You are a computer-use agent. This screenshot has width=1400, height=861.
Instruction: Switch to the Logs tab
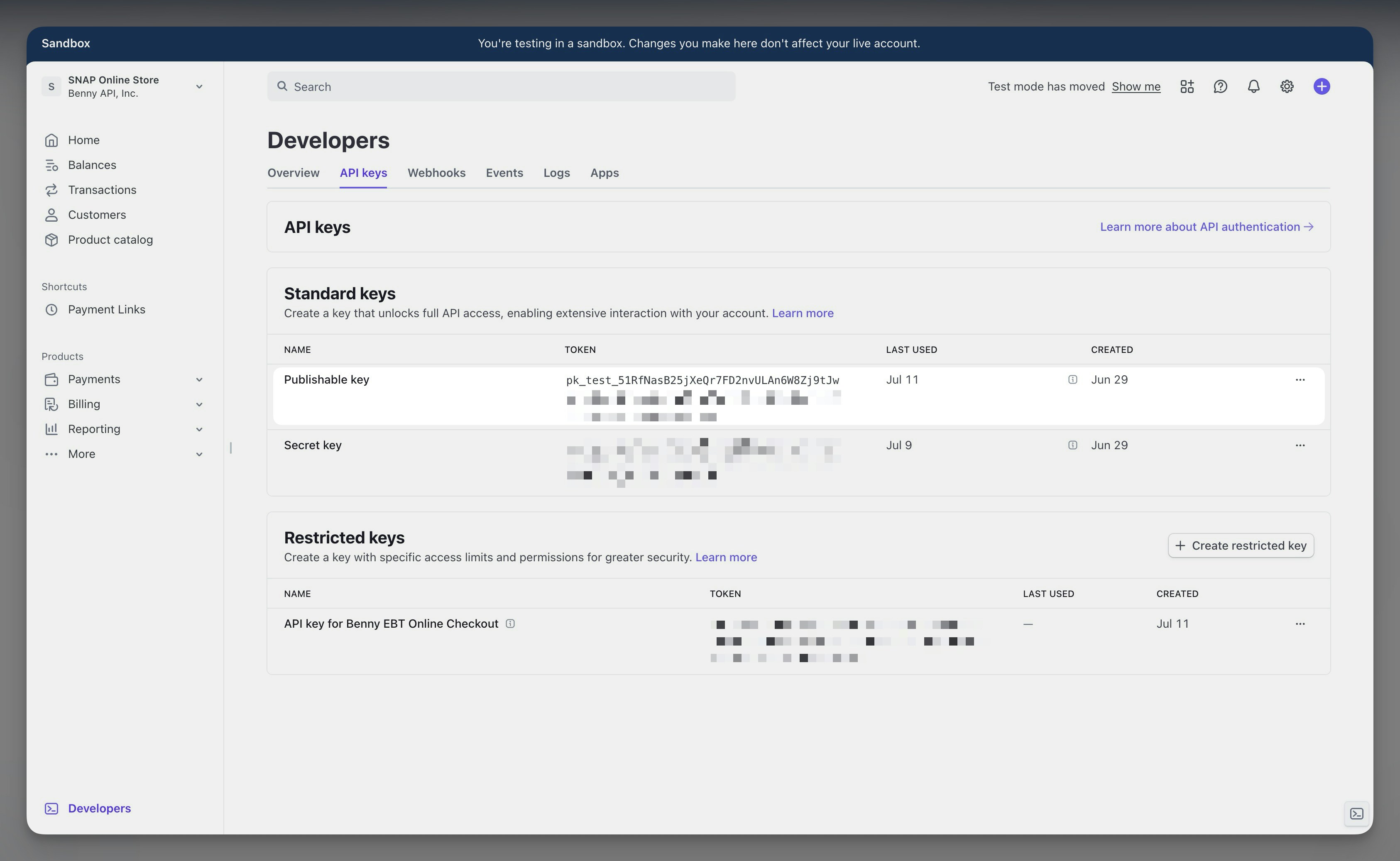556,173
